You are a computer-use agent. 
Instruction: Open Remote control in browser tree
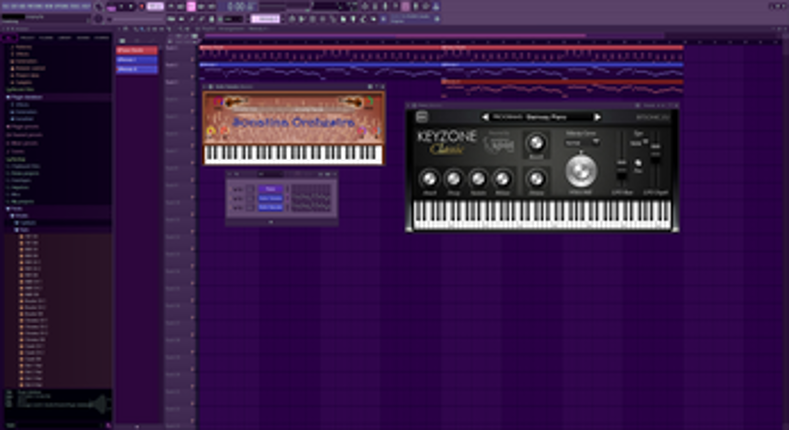click(29, 68)
